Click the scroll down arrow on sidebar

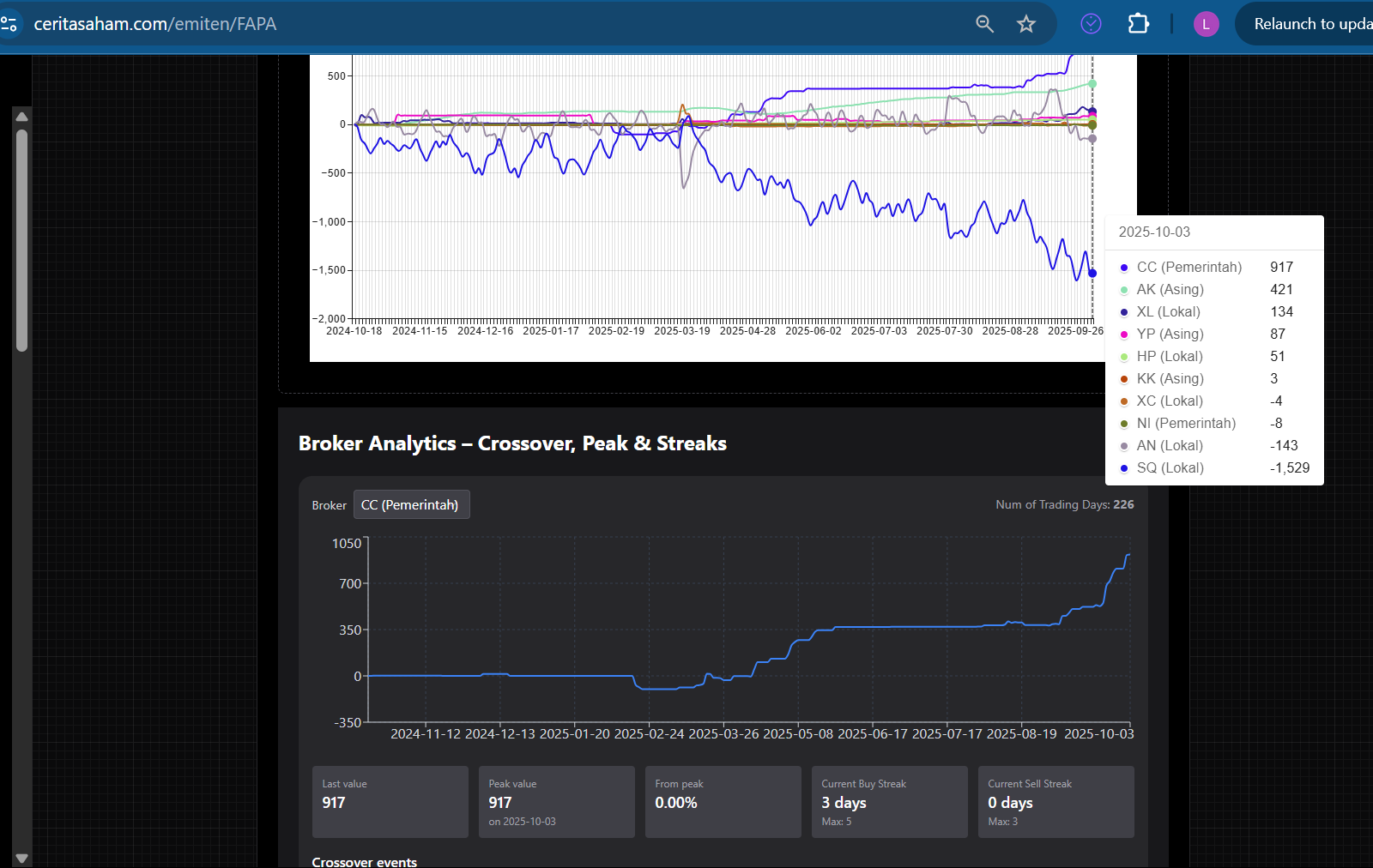click(22, 858)
